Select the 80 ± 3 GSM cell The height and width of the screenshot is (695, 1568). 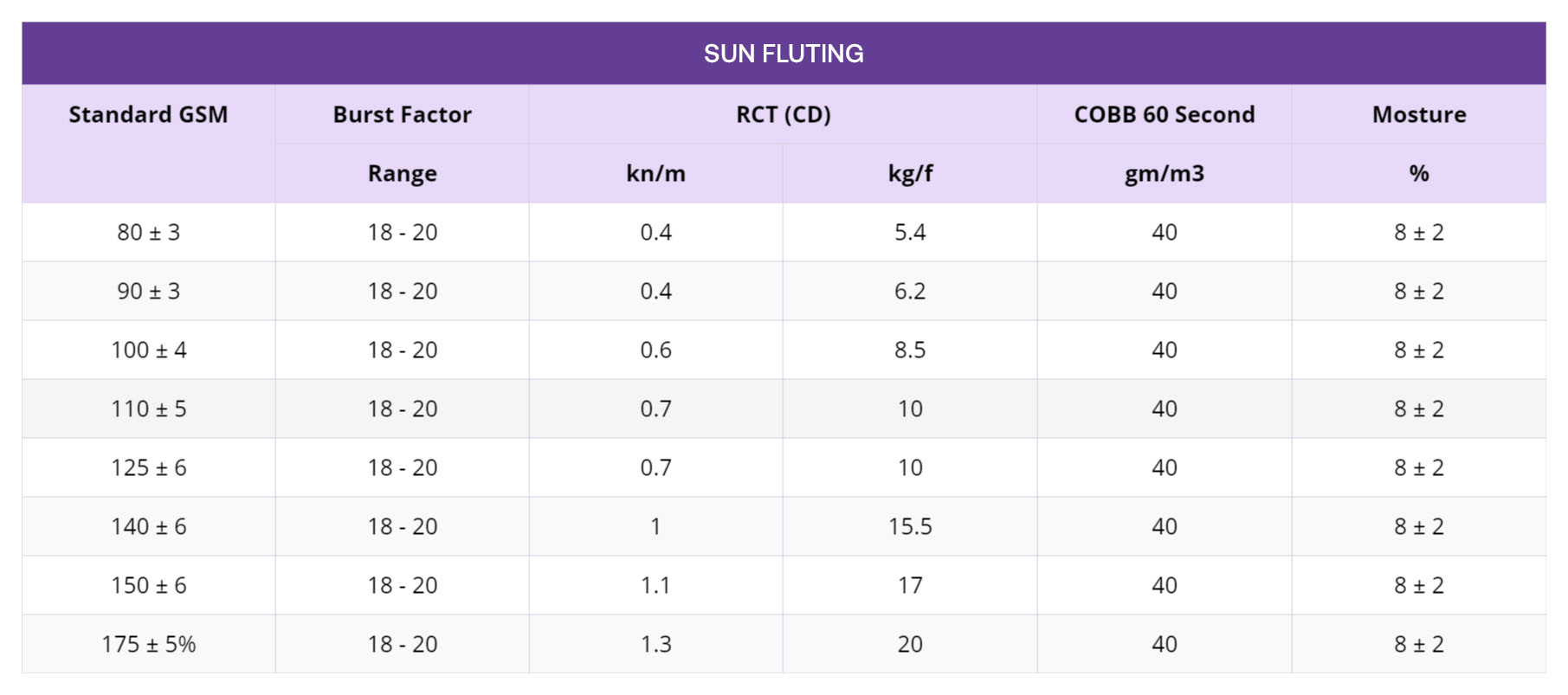click(148, 233)
